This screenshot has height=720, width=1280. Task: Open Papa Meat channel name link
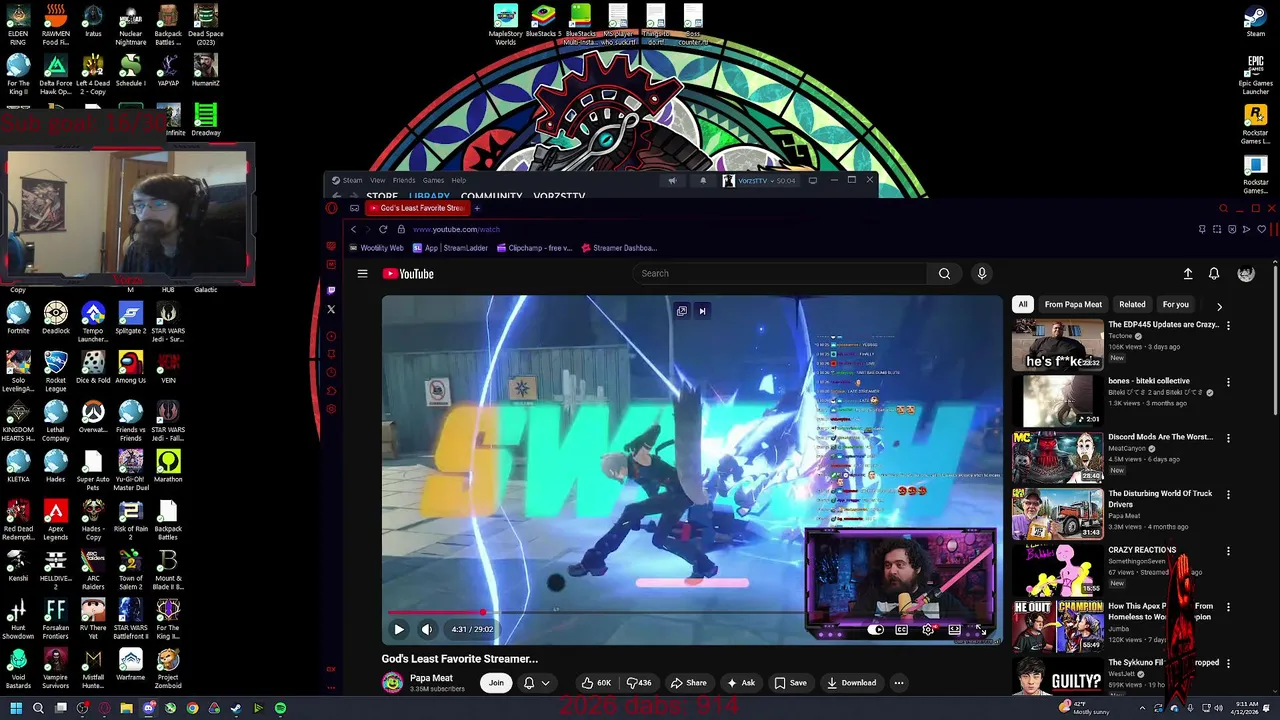431,677
